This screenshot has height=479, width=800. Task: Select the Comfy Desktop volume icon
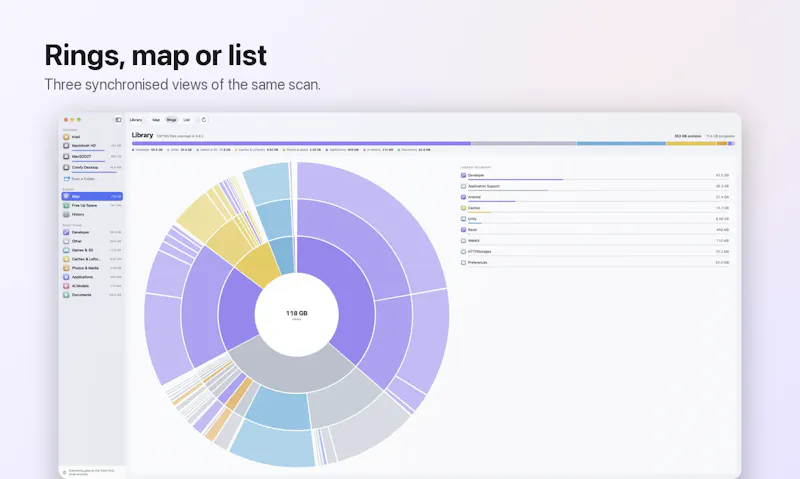pyautogui.click(x=66, y=167)
